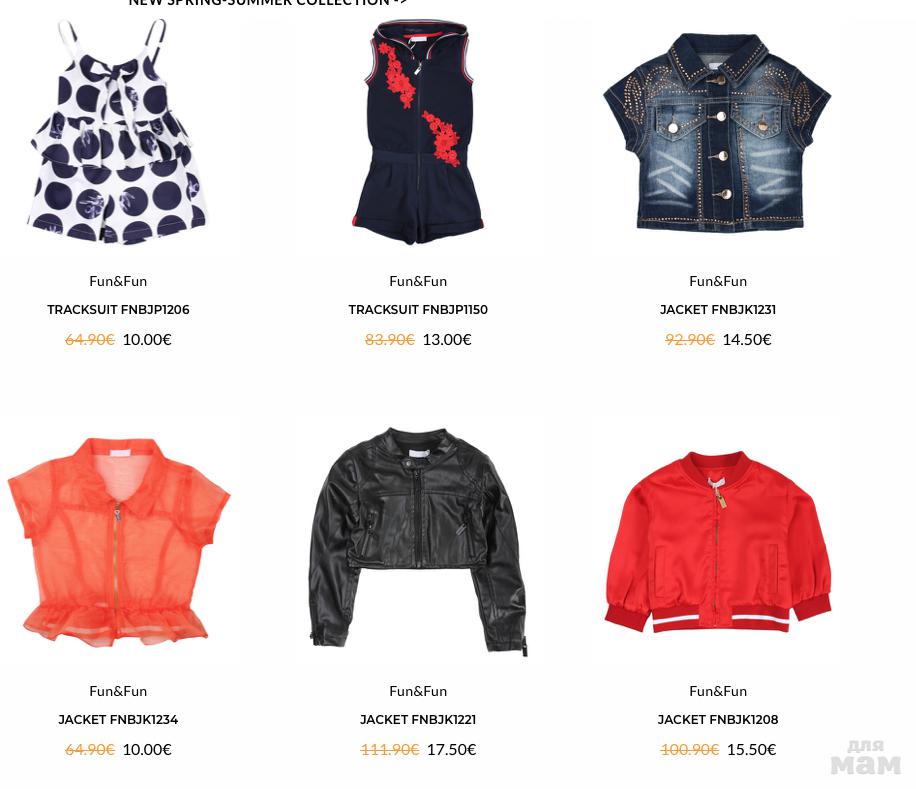Image resolution: width=916 pixels, height=789 pixels.
Task: Click the TRACKSUIT FNBJP1150 title link
Action: coord(418,310)
